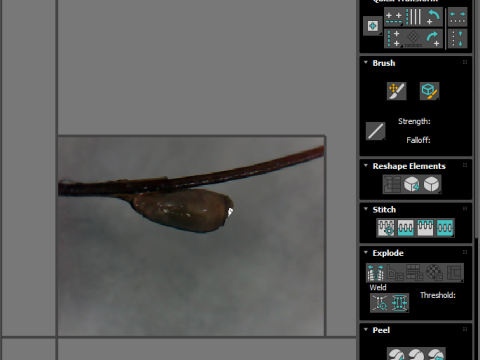Click the Reshape Elements rollout grip handle
480x360 pixels.
tap(465, 165)
